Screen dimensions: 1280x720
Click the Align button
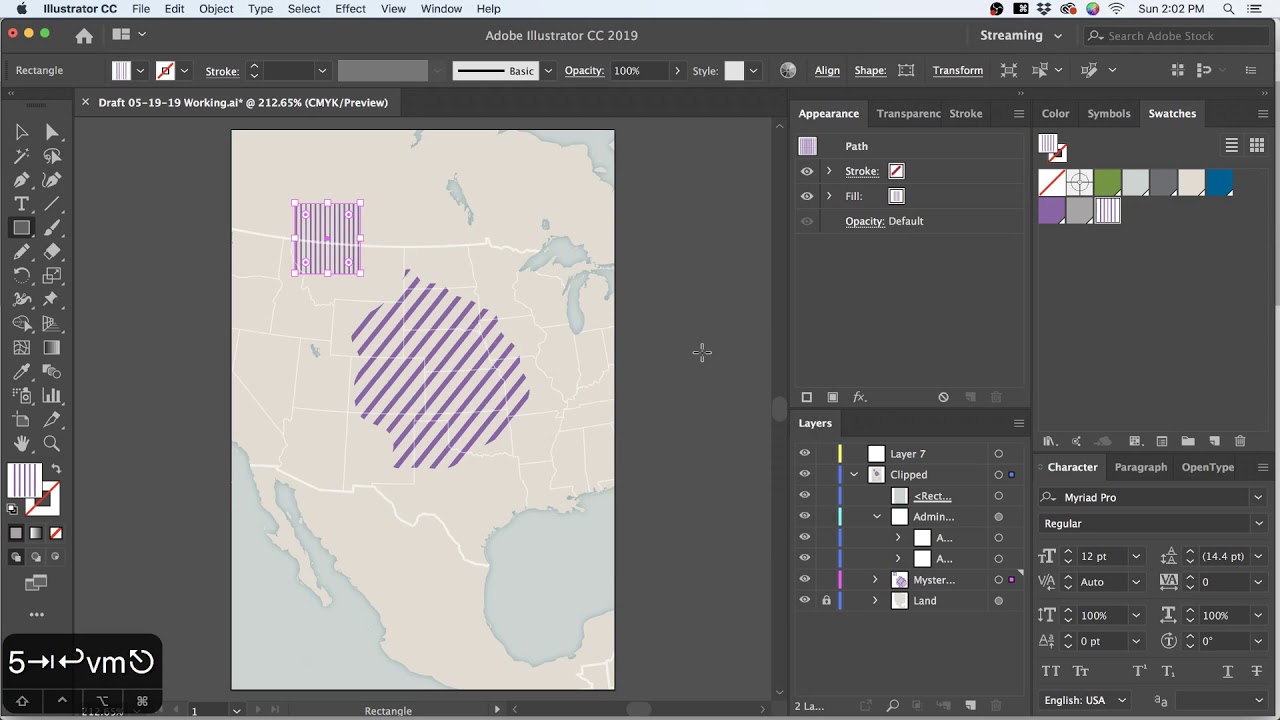[x=827, y=70]
